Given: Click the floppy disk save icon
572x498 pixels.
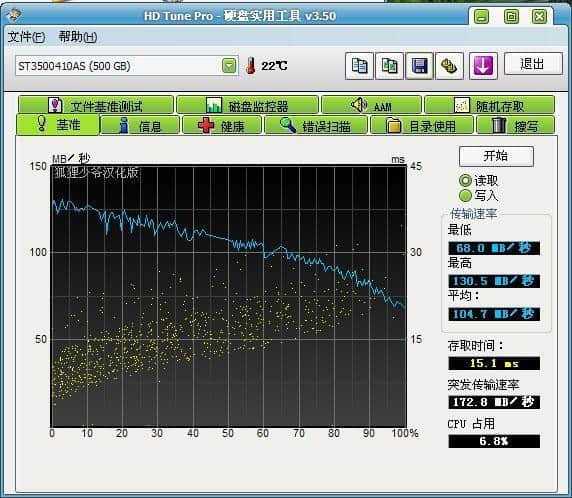Looking at the screenshot, I should coord(420,66).
